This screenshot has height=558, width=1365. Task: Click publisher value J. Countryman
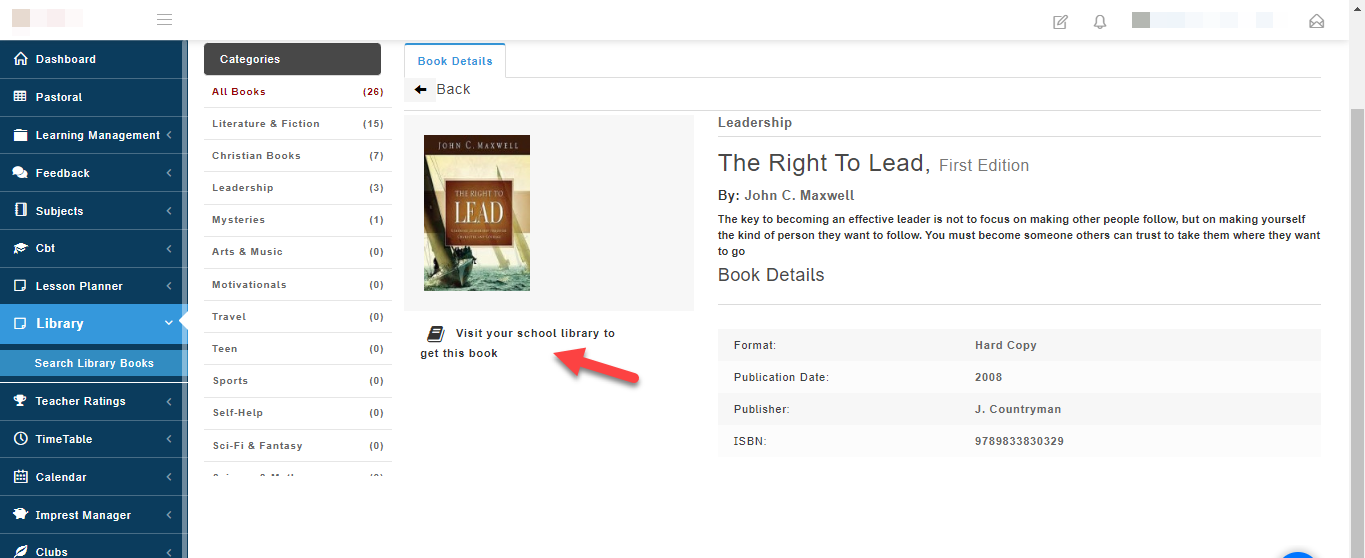[1018, 409]
